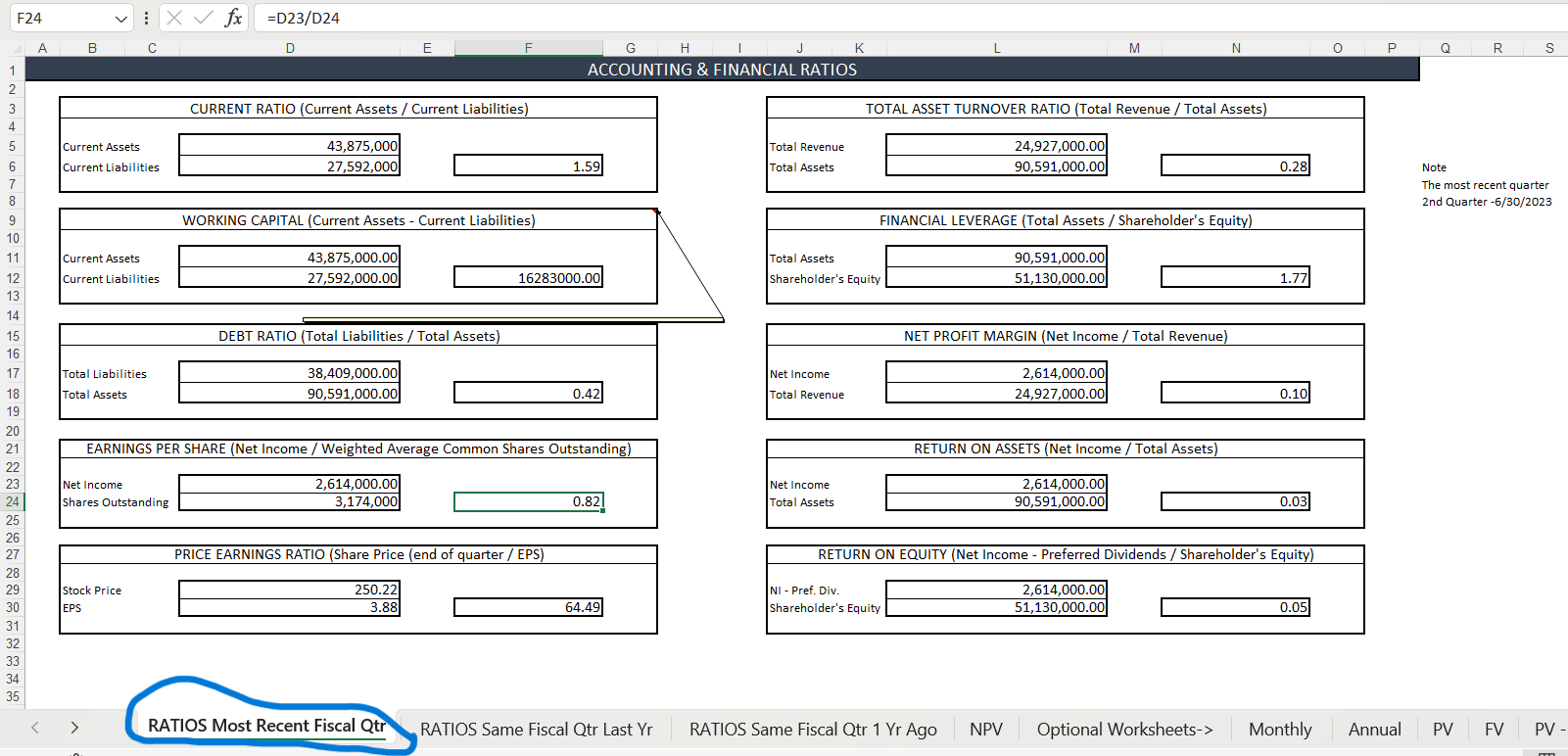Select row 35 header
This screenshot has height=756, width=1568.
pyautogui.click(x=13, y=696)
